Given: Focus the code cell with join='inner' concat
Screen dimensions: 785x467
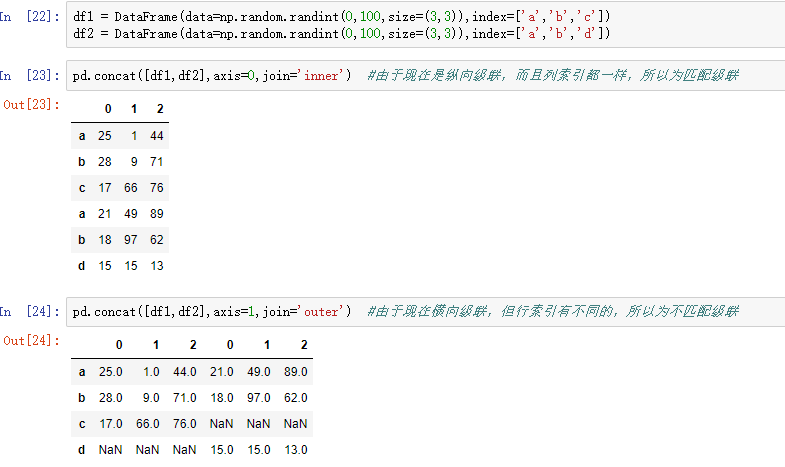Looking at the screenshot, I should (x=426, y=76).
